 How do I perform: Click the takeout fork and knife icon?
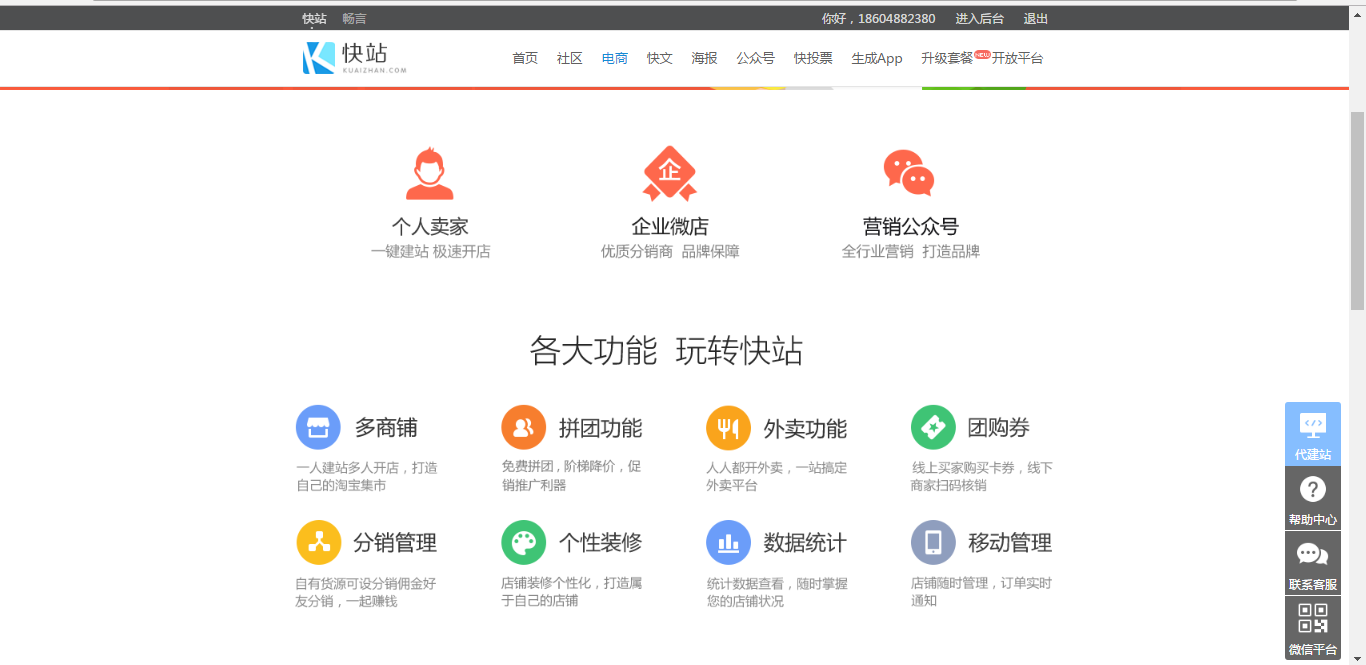pos(728,428)
